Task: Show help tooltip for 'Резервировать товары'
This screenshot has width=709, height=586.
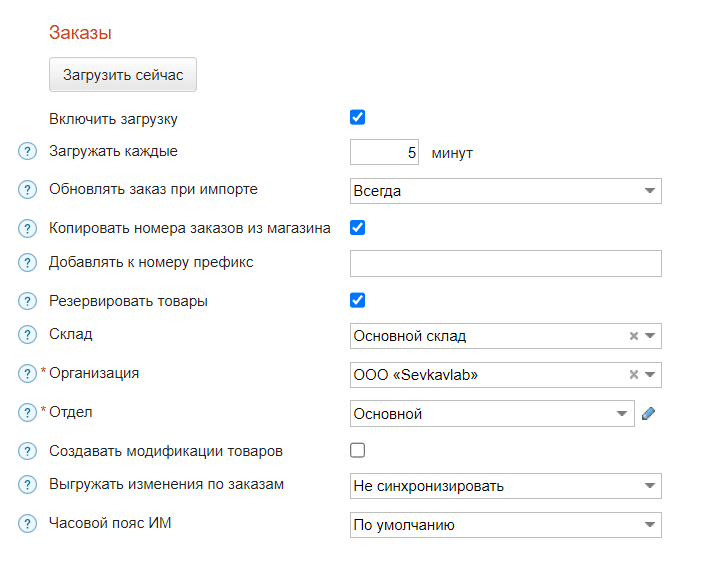Action: tap(27, 301)
